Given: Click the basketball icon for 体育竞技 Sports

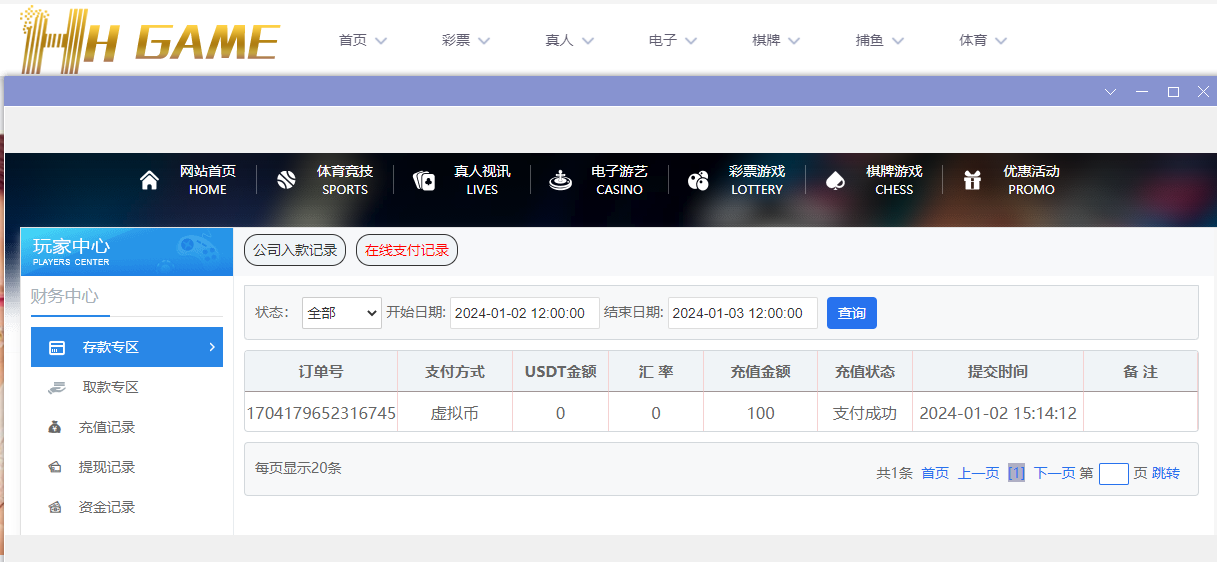Looking at the screenshot, I should click(x=286, y=180).
